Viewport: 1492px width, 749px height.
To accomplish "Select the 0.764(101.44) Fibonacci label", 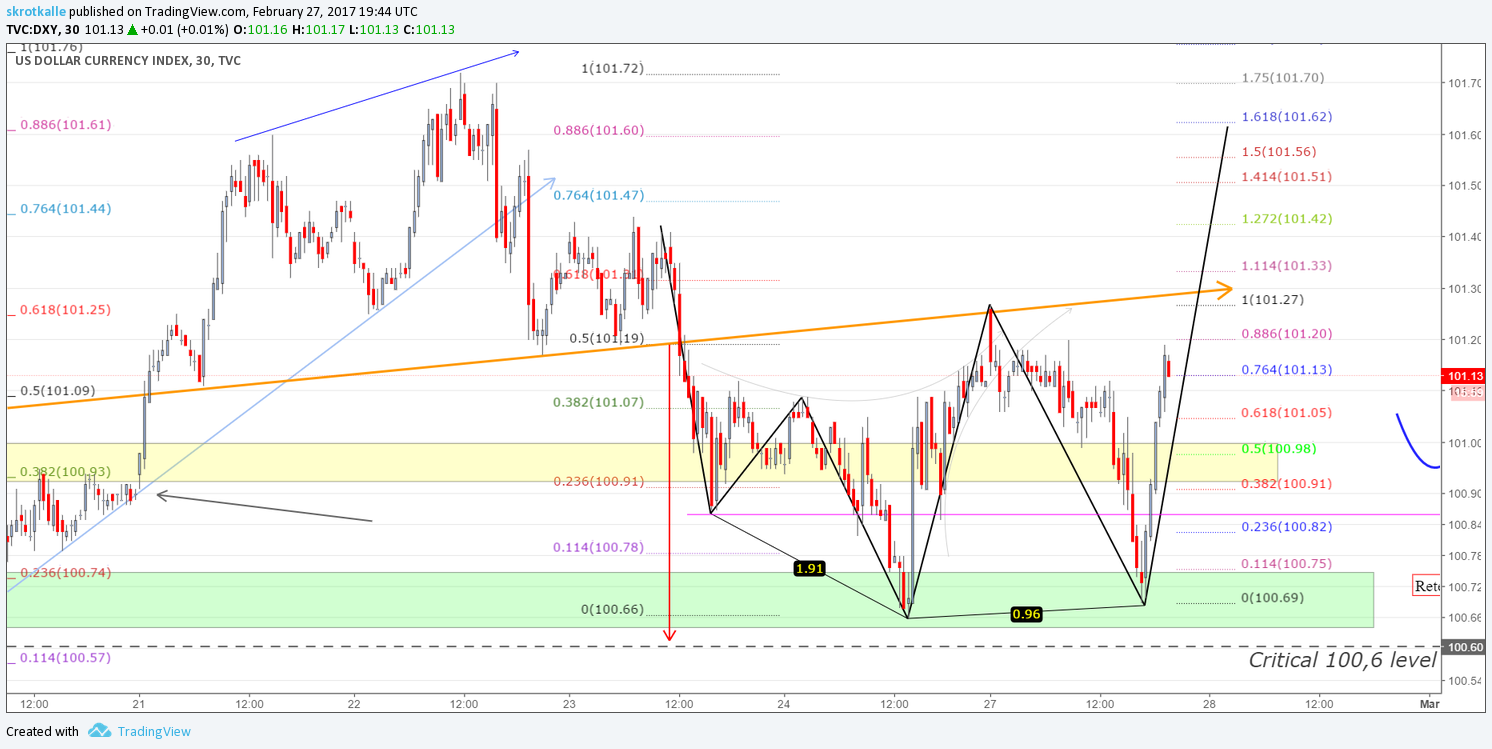I will click(65, 209).
